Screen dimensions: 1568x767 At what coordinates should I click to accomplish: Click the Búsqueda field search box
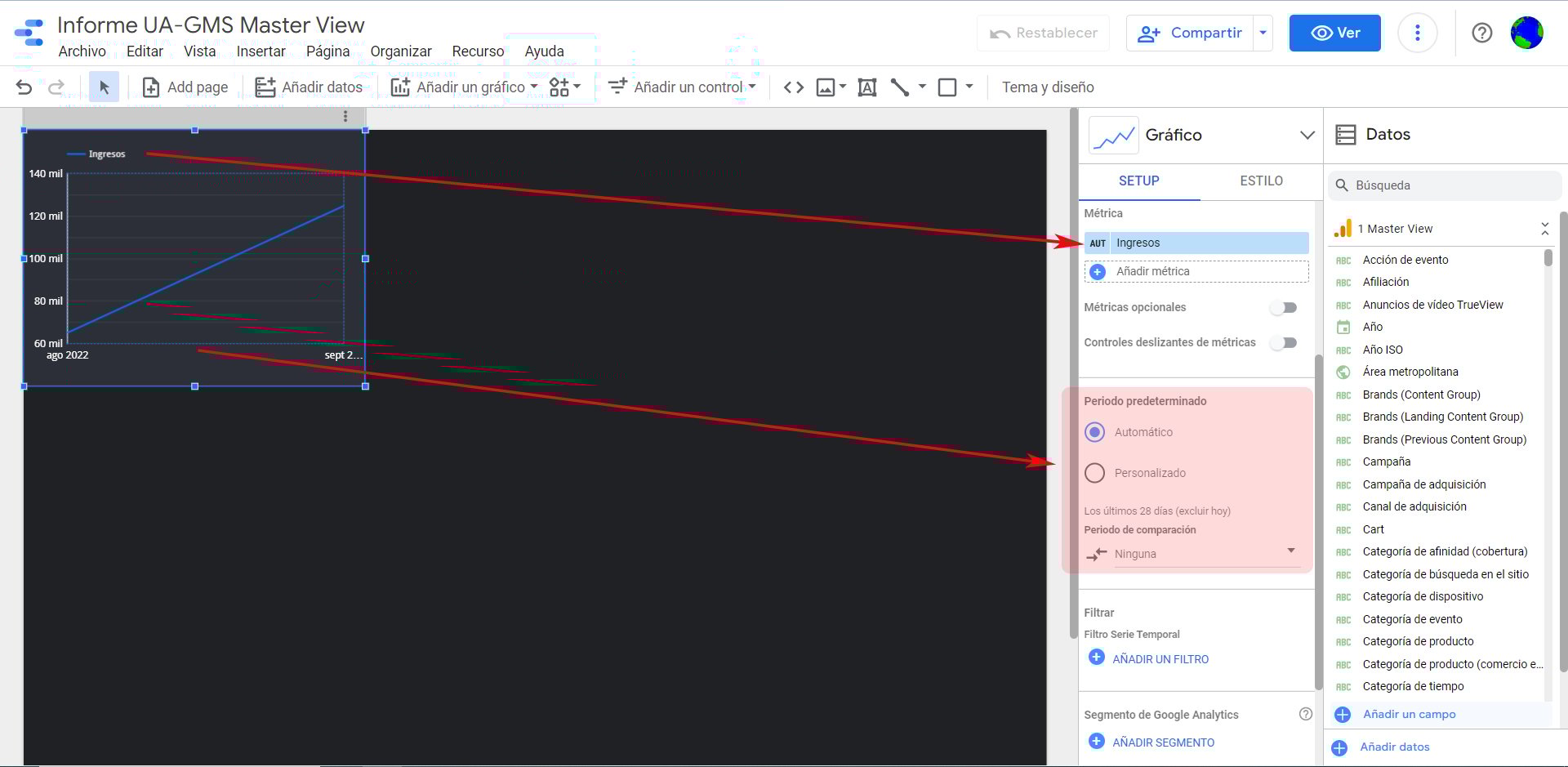point(1445,185)
